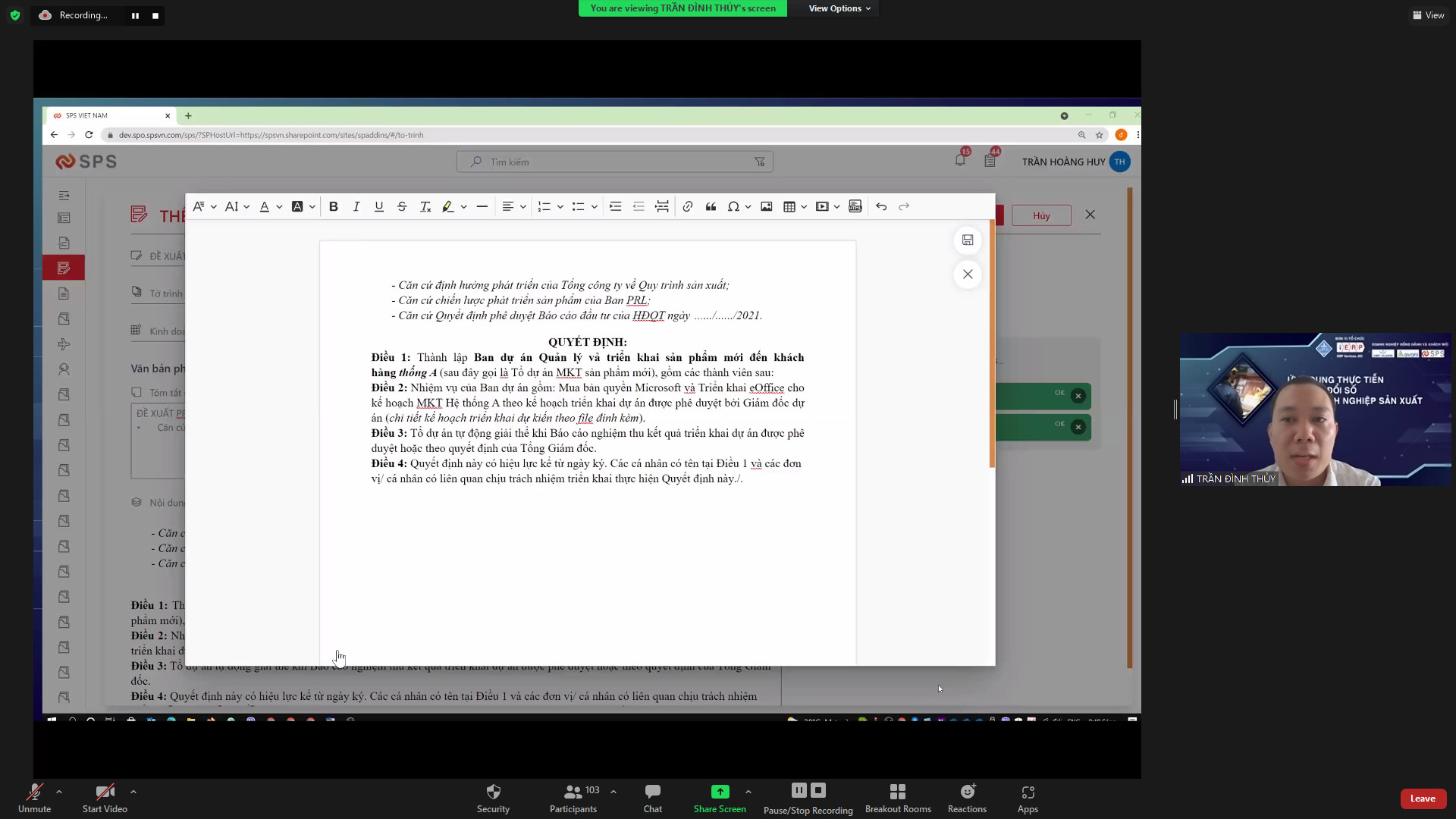1456x819 pixels.
Task: Increase indent in editor toolbar
Action: click(x=615, y=206)
